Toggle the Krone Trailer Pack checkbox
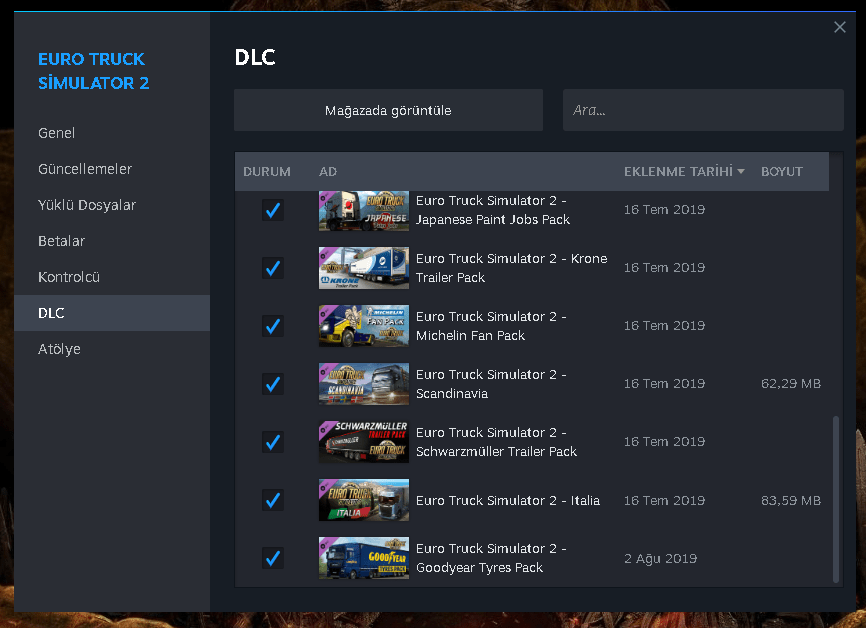 [273, 268]
